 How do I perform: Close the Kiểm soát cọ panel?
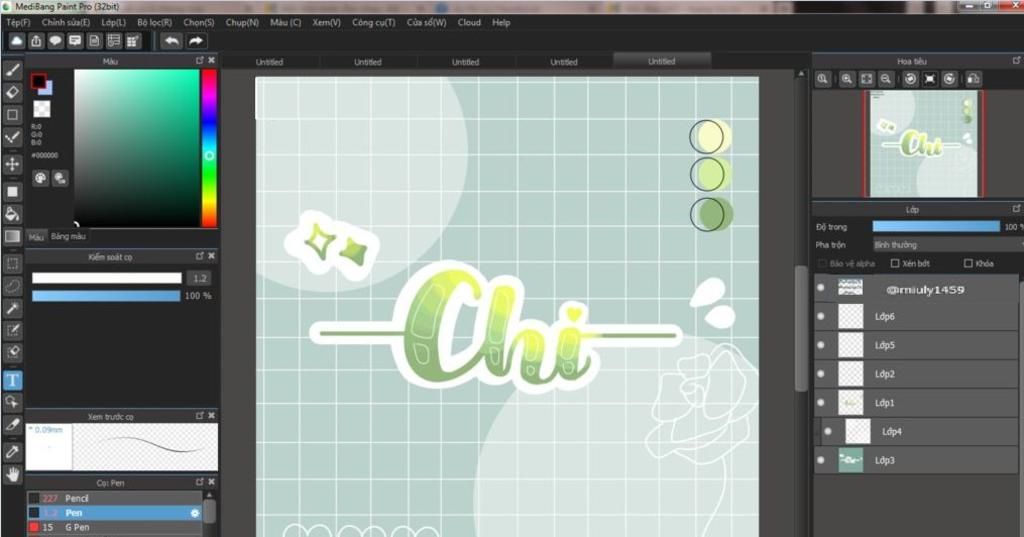211,256
